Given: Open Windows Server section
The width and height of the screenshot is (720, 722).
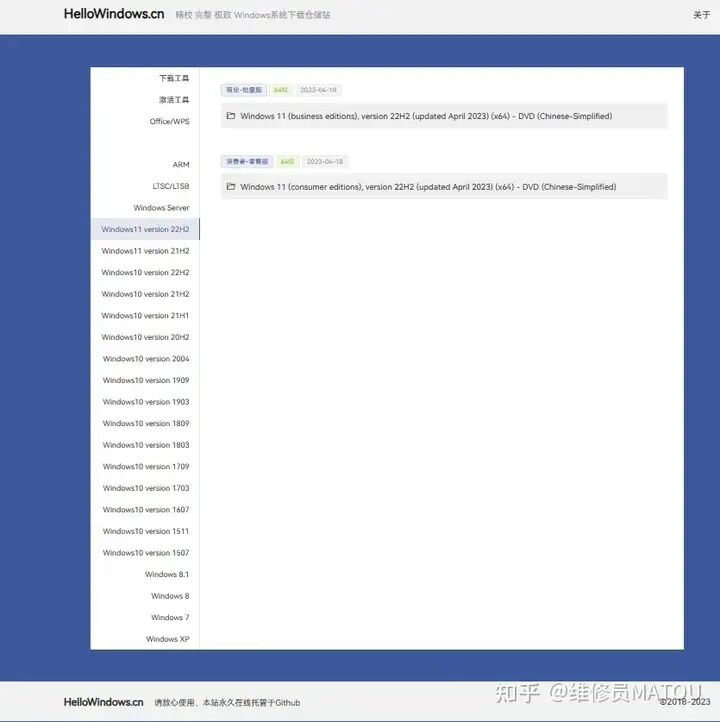Looking at the screenshot, I should (161, 208).
